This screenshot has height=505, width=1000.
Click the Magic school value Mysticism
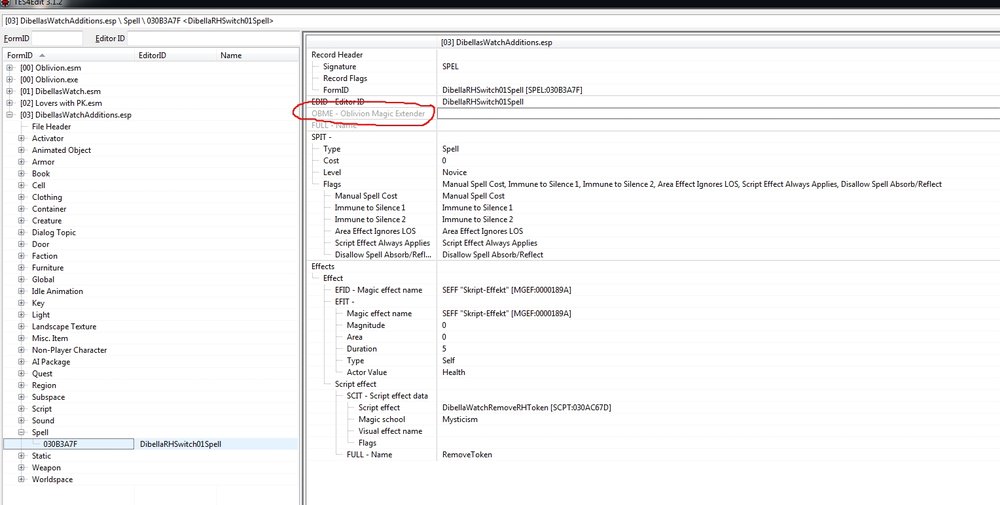pos(460,420)
